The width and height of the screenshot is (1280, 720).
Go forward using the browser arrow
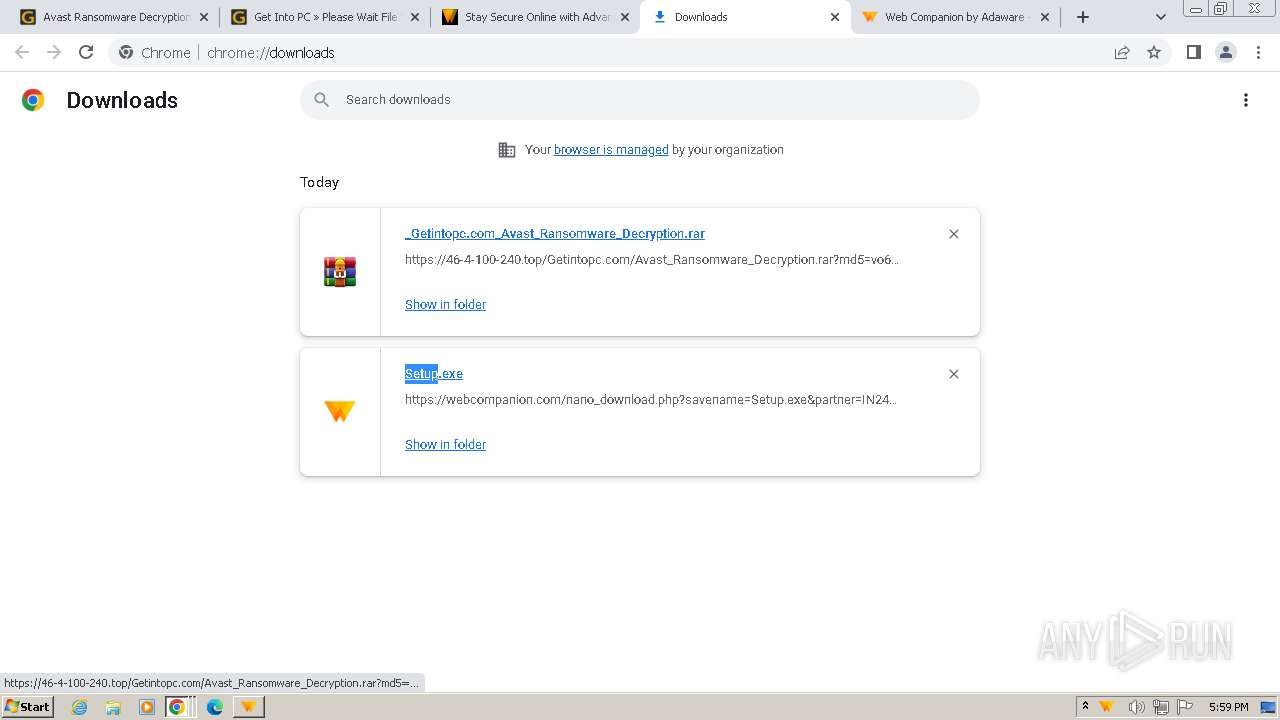[x=54, y=52]
